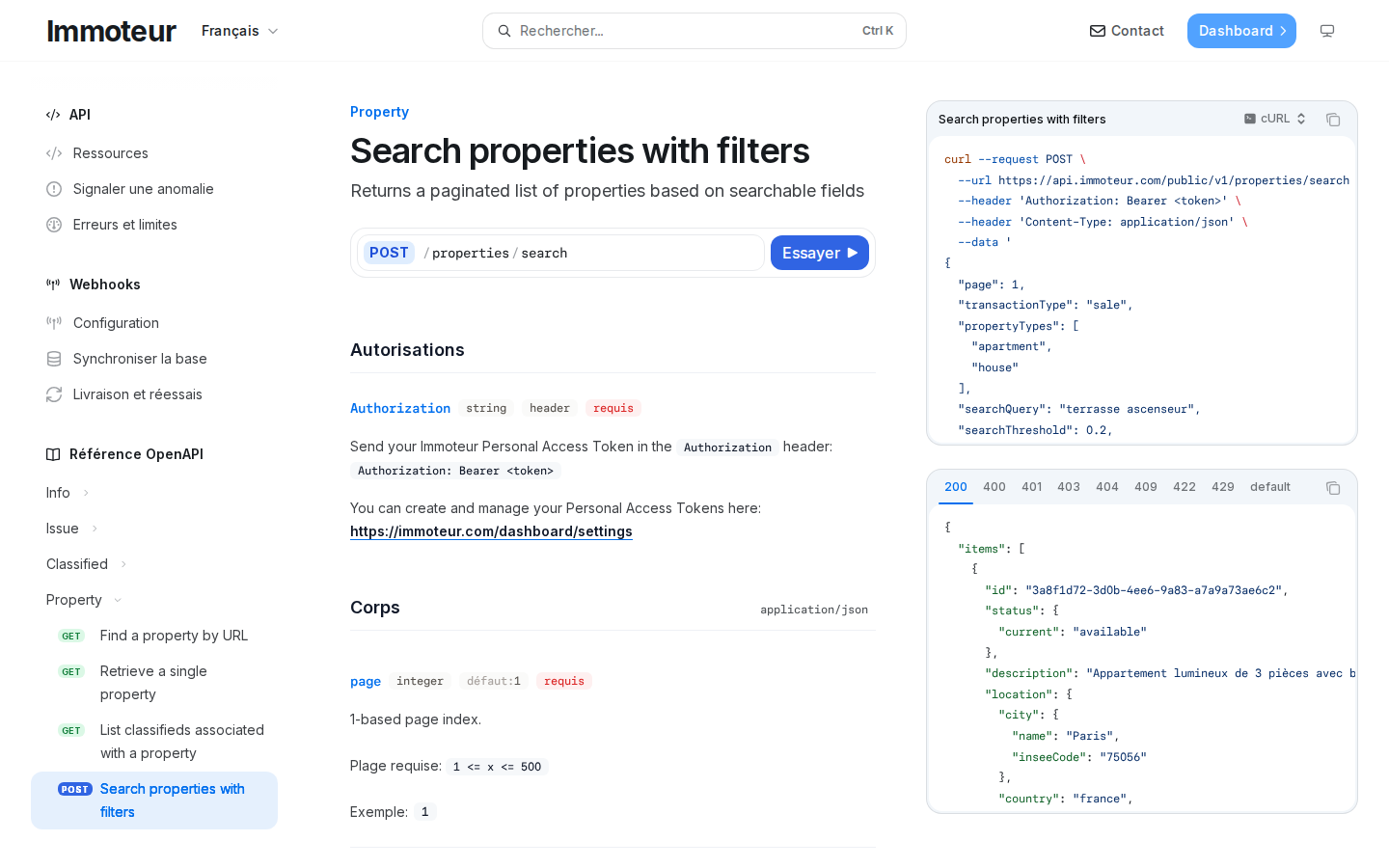This screenshot has width=1389, height=868.
Task: Select the 200 response tab
Action: coord(956,487)
